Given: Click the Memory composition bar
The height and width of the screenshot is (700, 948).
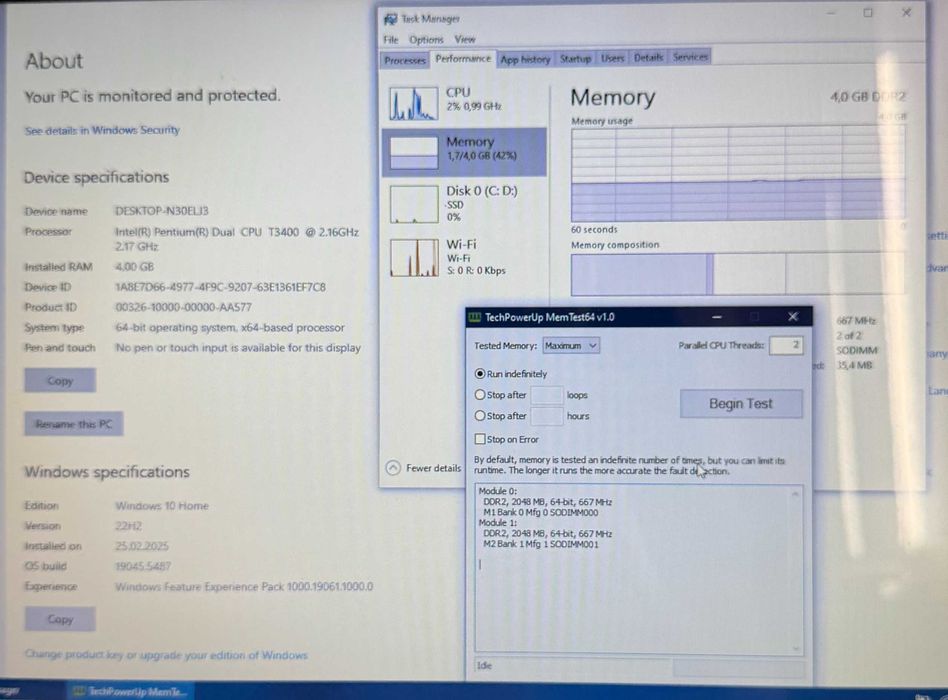Looking at the screenshot, I should [x=738, y=274].
